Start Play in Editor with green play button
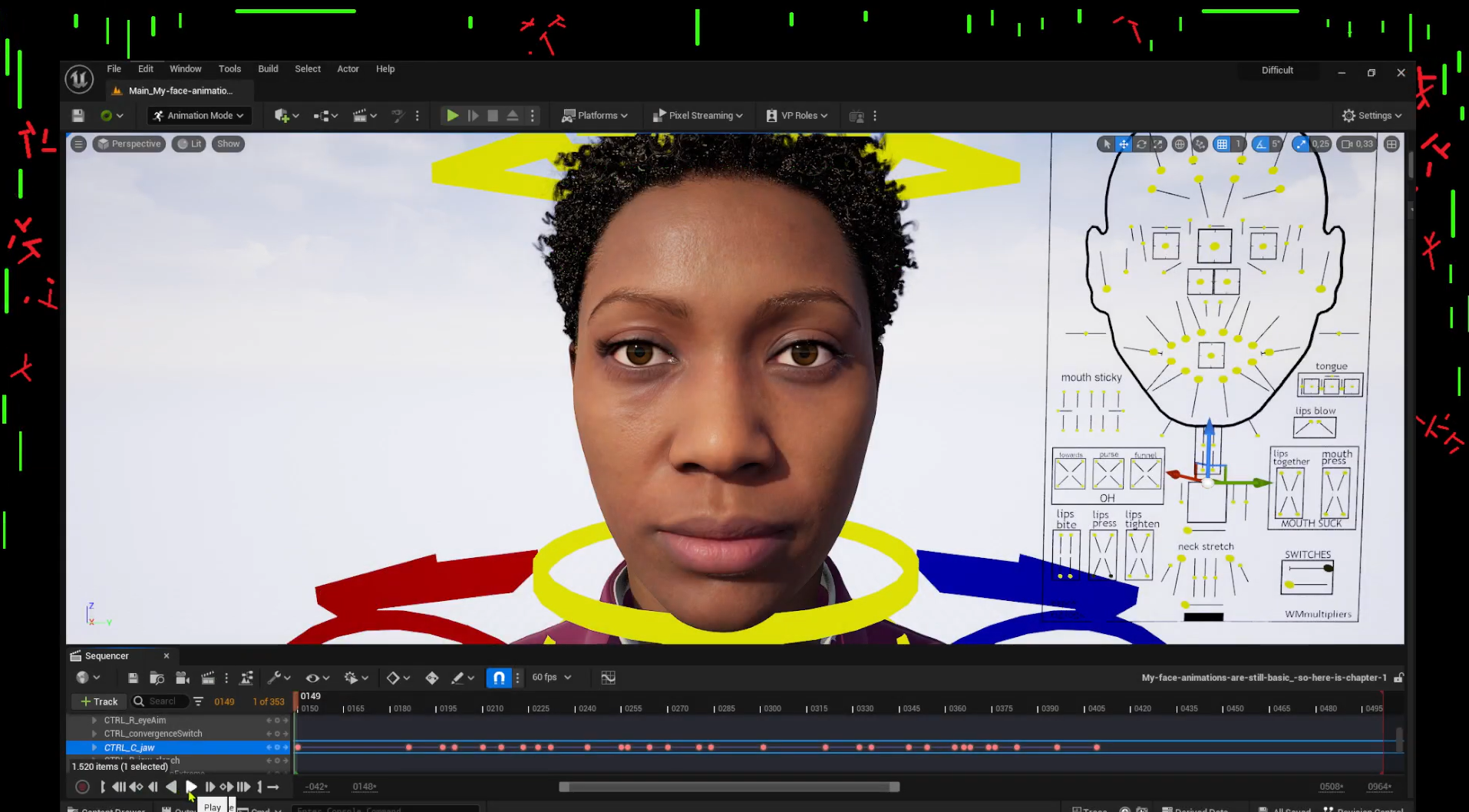Screen dimensions: 1469x812 453,116
